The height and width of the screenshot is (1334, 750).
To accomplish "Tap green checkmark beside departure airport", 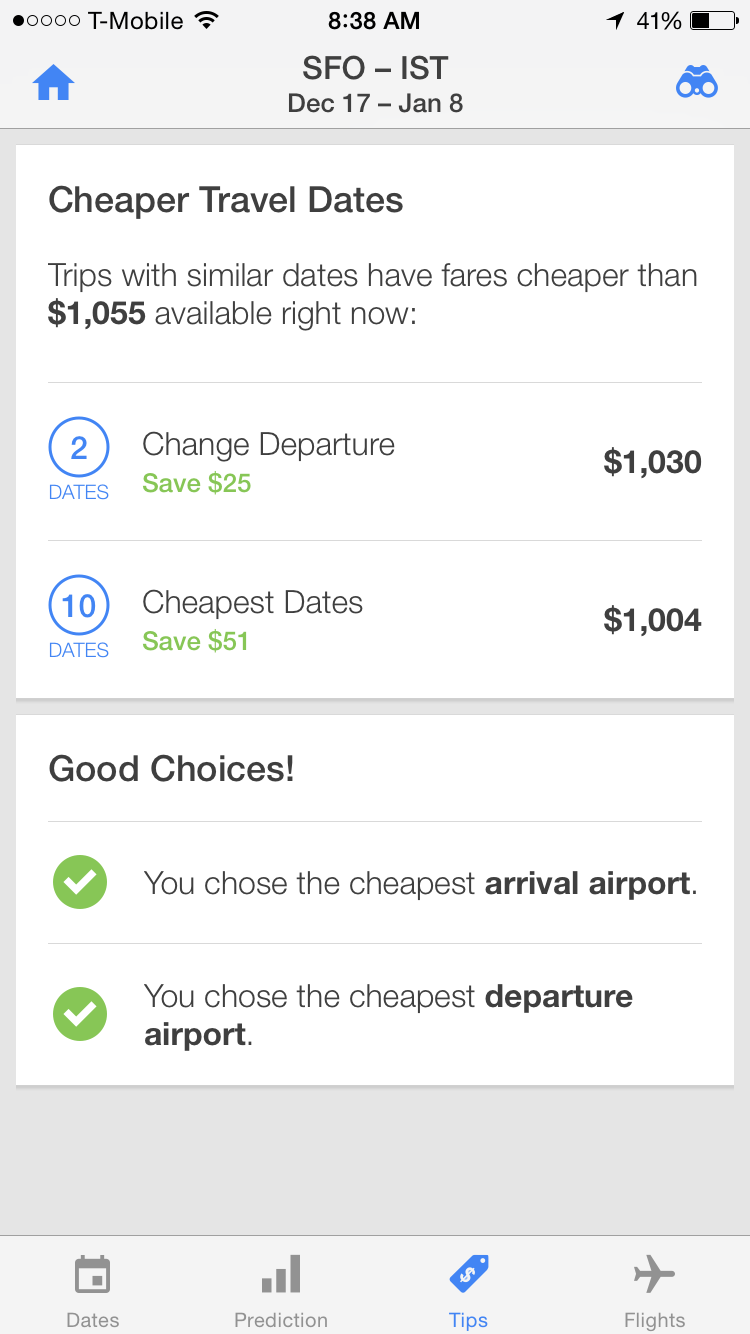I will click(80, 1014).
